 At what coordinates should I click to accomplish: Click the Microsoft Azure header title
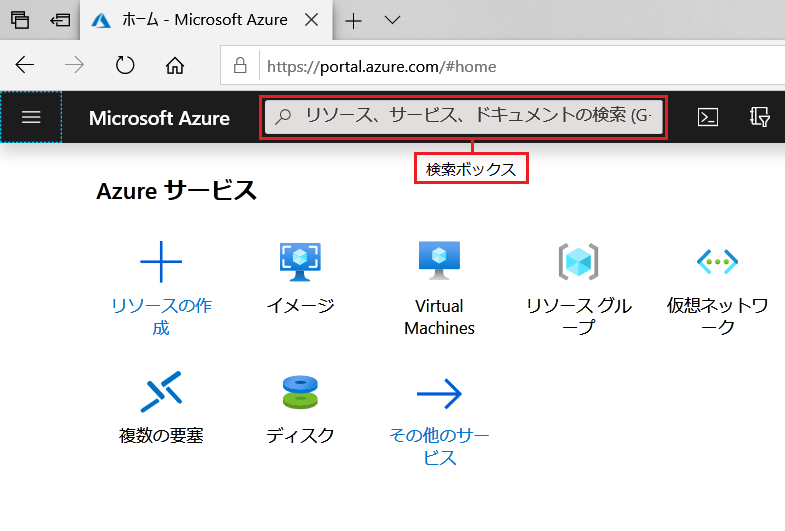159,118
